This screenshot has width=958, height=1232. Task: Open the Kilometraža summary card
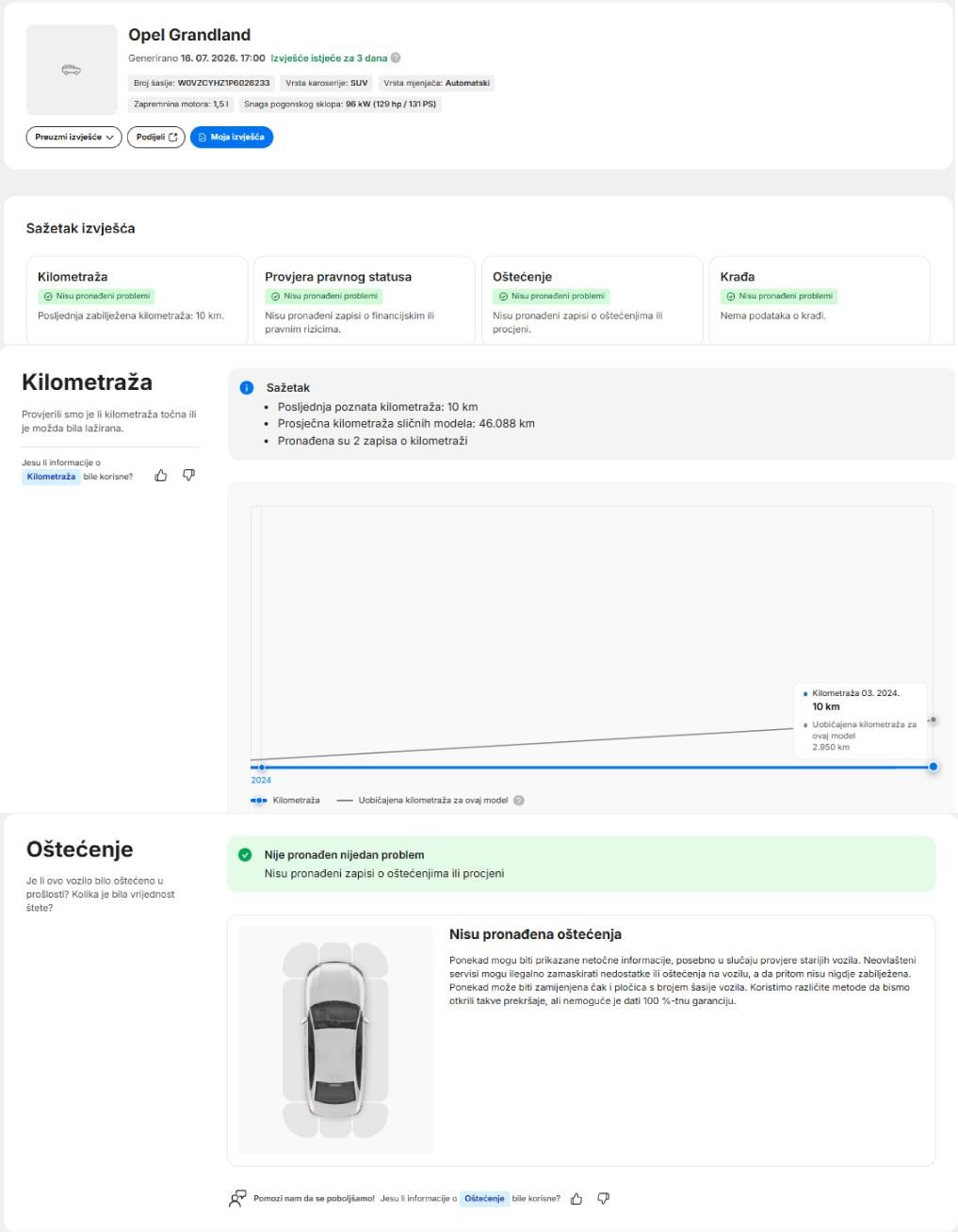coord(138,300)
